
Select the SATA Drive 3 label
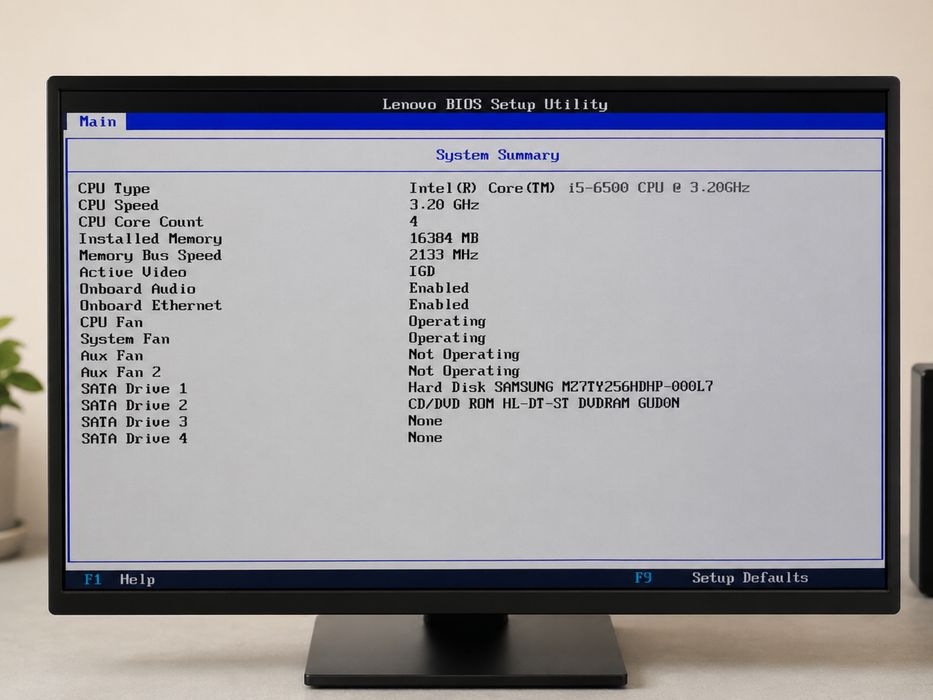pyautogui.click(x=134, y=422)
